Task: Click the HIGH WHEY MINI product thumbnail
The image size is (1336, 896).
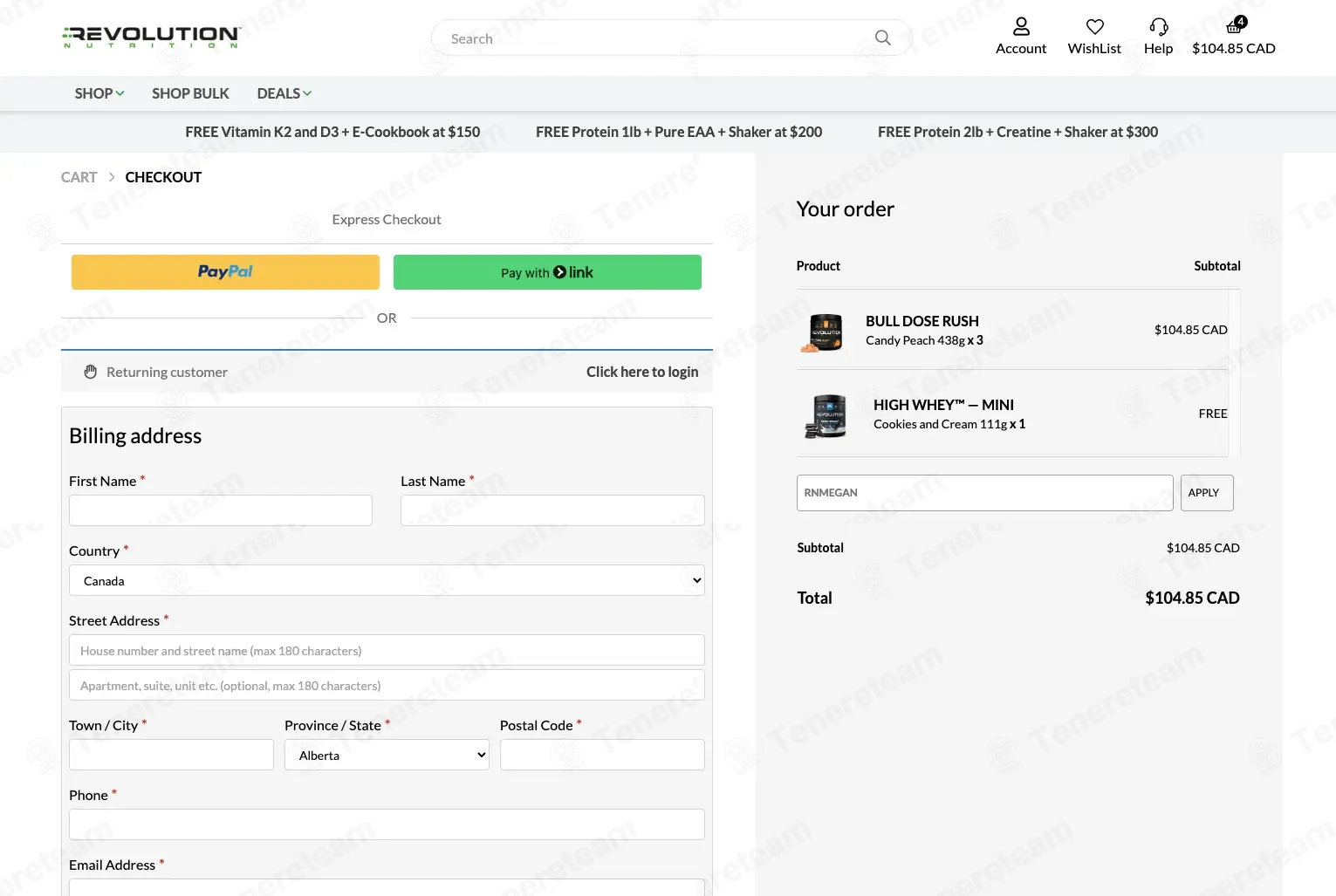Action: click(x=826, y=415)
